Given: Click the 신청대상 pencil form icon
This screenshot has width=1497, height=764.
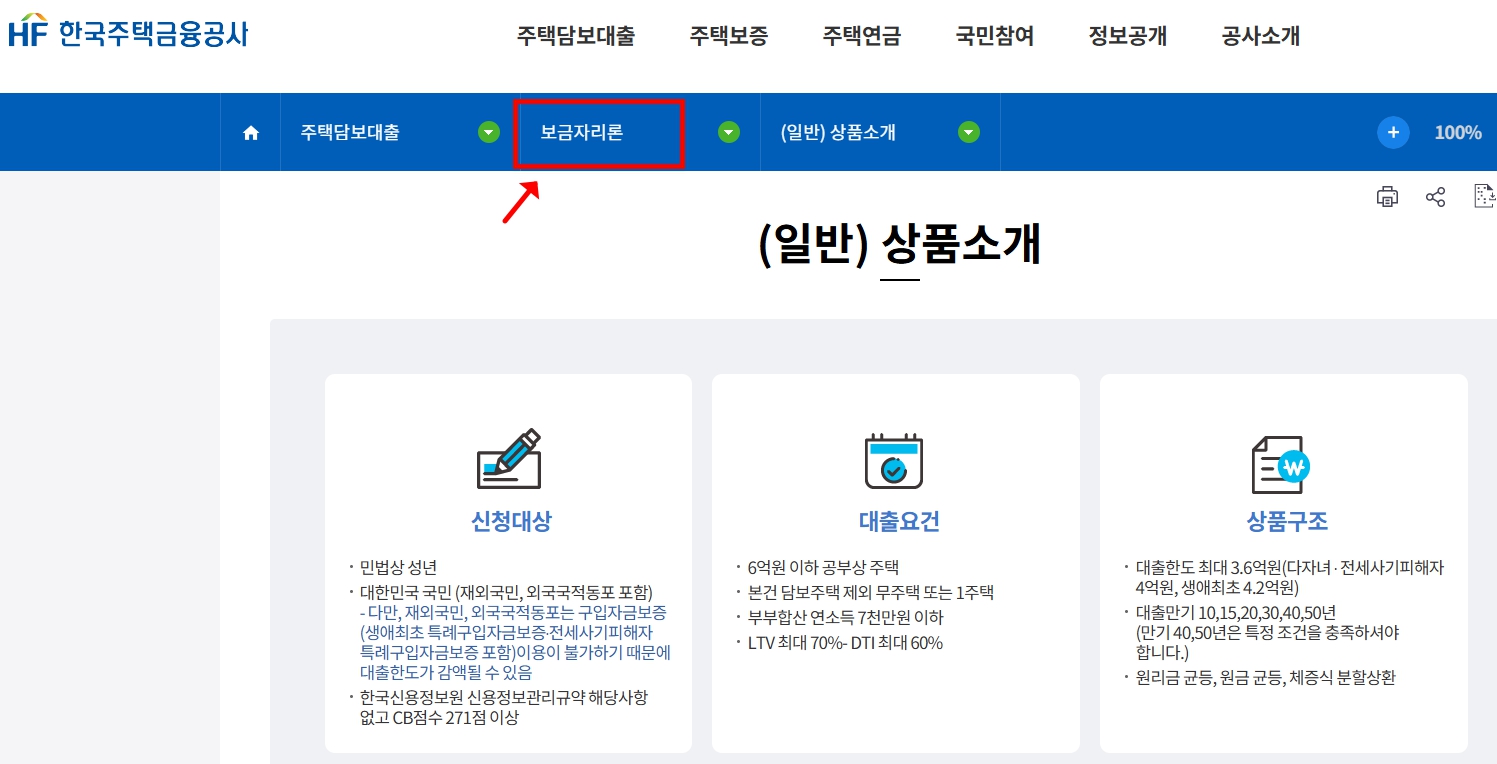Looking at the screenshot, I should tap(509, 459).
